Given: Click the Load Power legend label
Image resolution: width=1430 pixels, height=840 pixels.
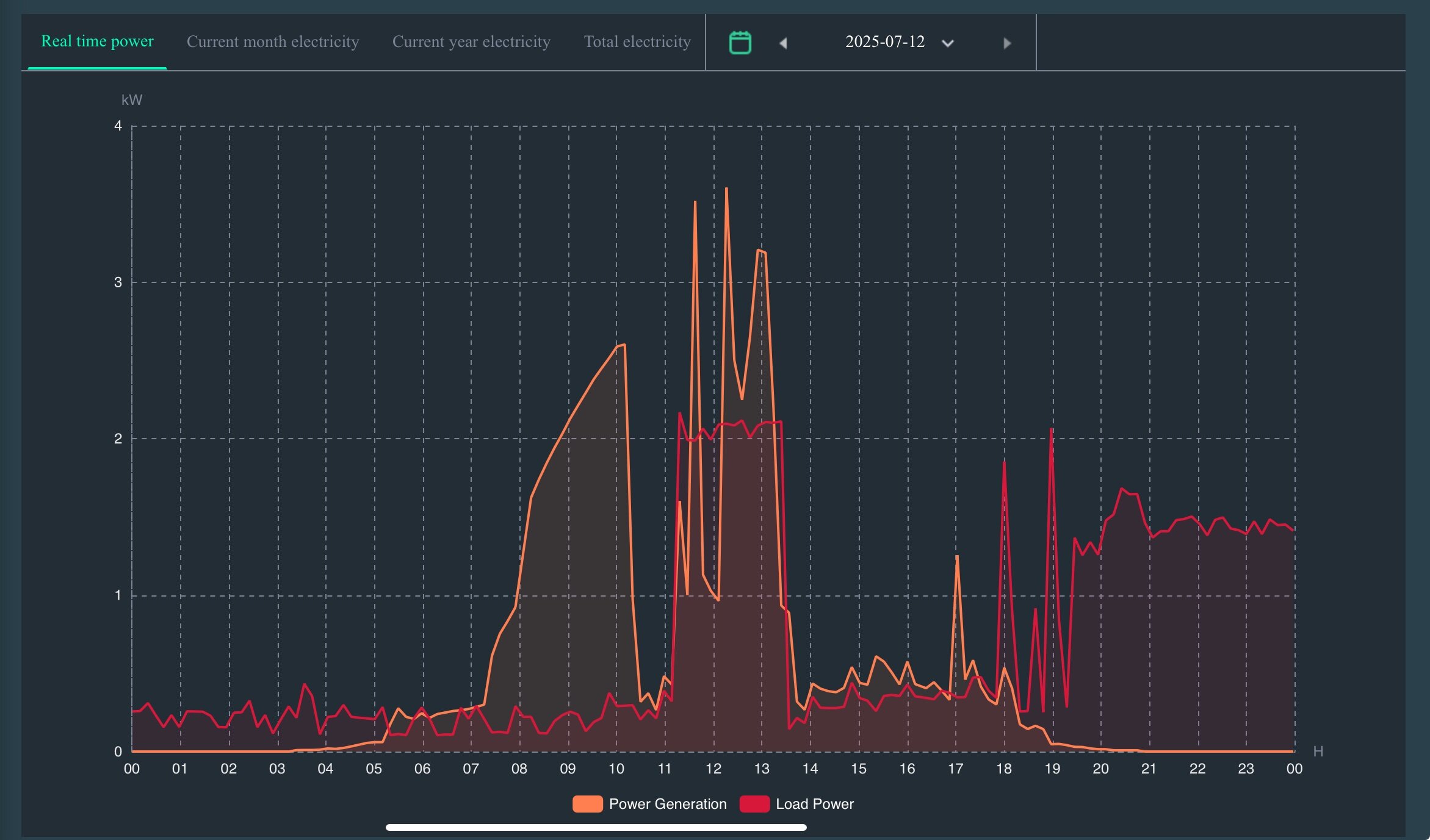Looking at the screenshot, I should [815, 804].
